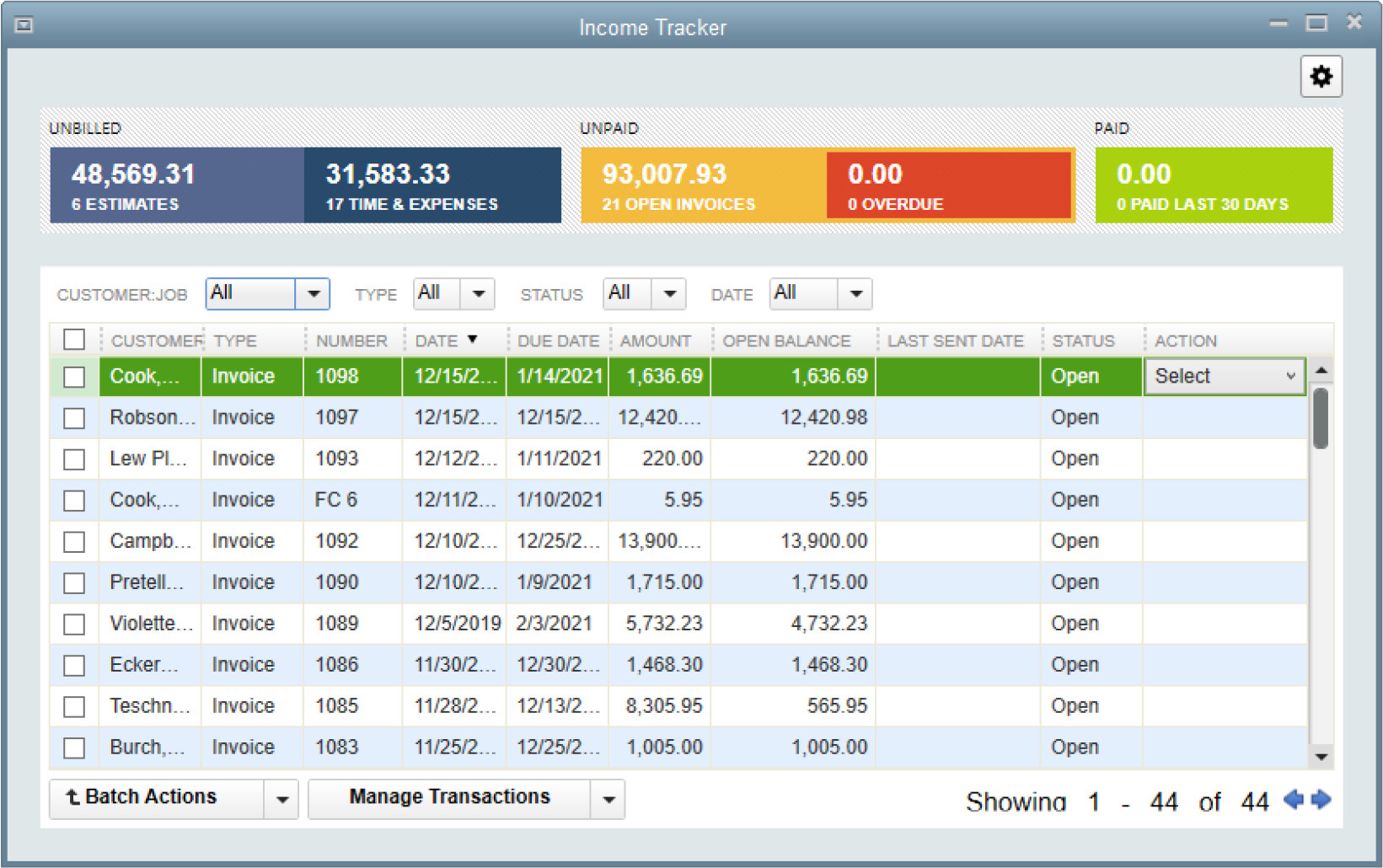Check the box for invoice 1086
The image size is (1383, 868).
74,666
